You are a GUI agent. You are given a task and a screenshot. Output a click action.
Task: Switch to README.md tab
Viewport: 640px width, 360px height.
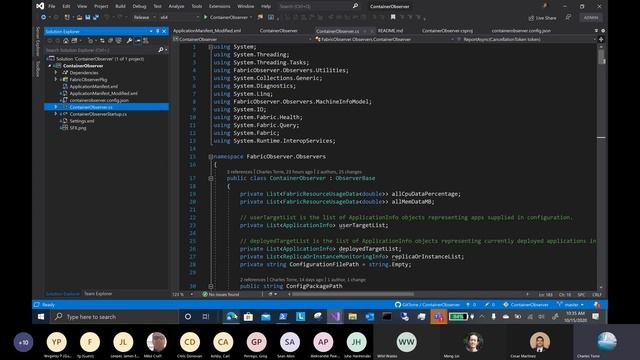pyautogui.click(x=390, y=31)
